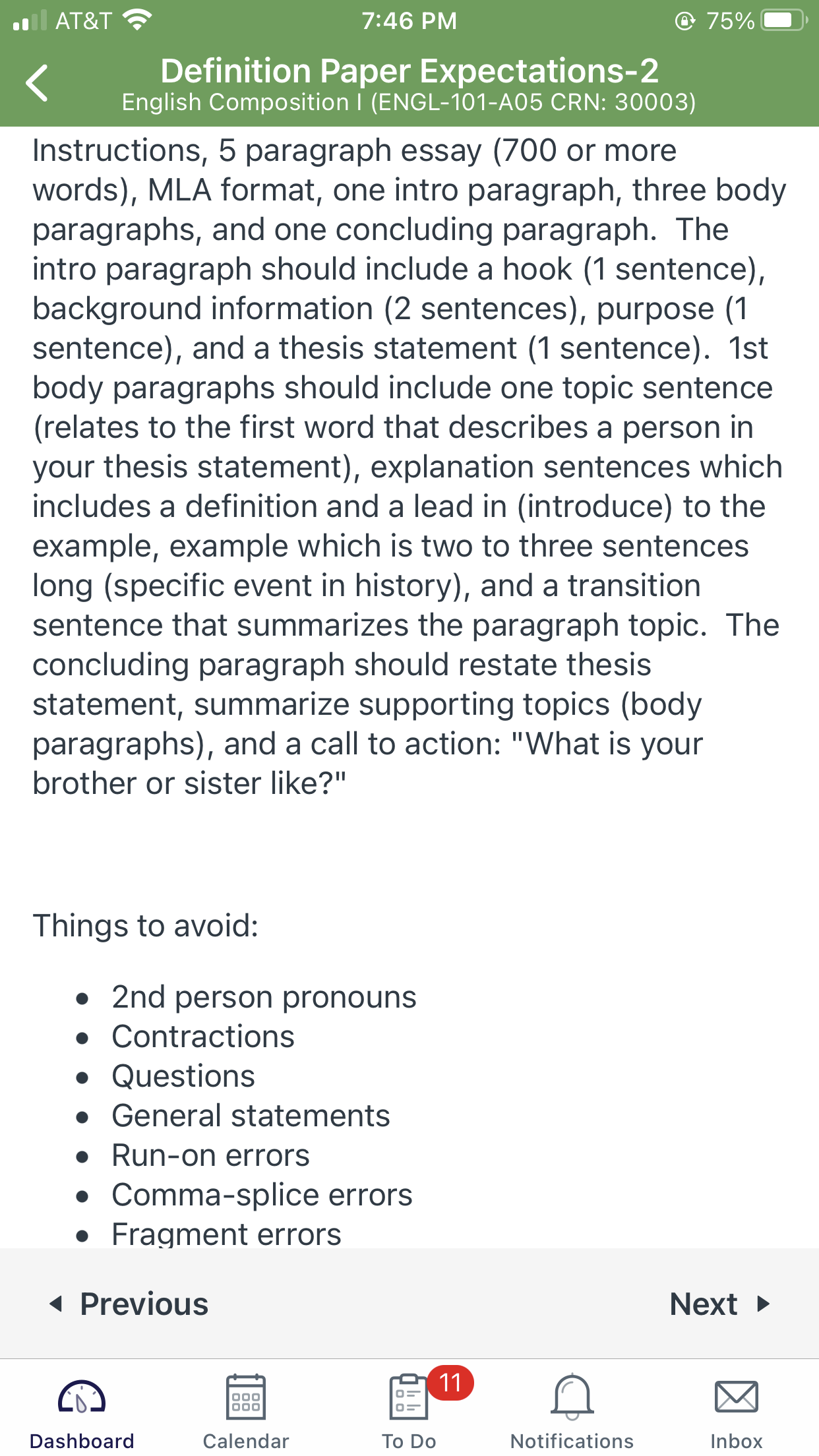Open the Dashboard gauge icon
This screenshot has width=819, height=1456.
pos(82,1397)
